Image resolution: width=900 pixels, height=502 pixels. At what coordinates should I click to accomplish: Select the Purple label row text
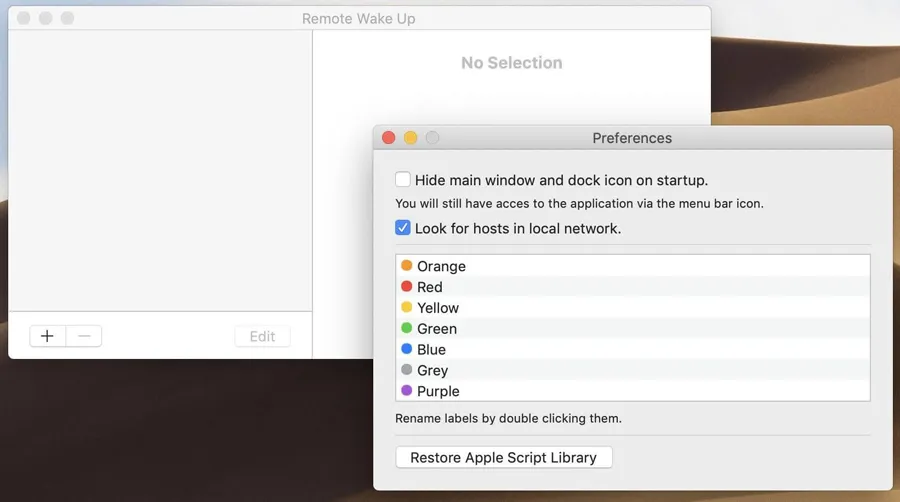438,391
